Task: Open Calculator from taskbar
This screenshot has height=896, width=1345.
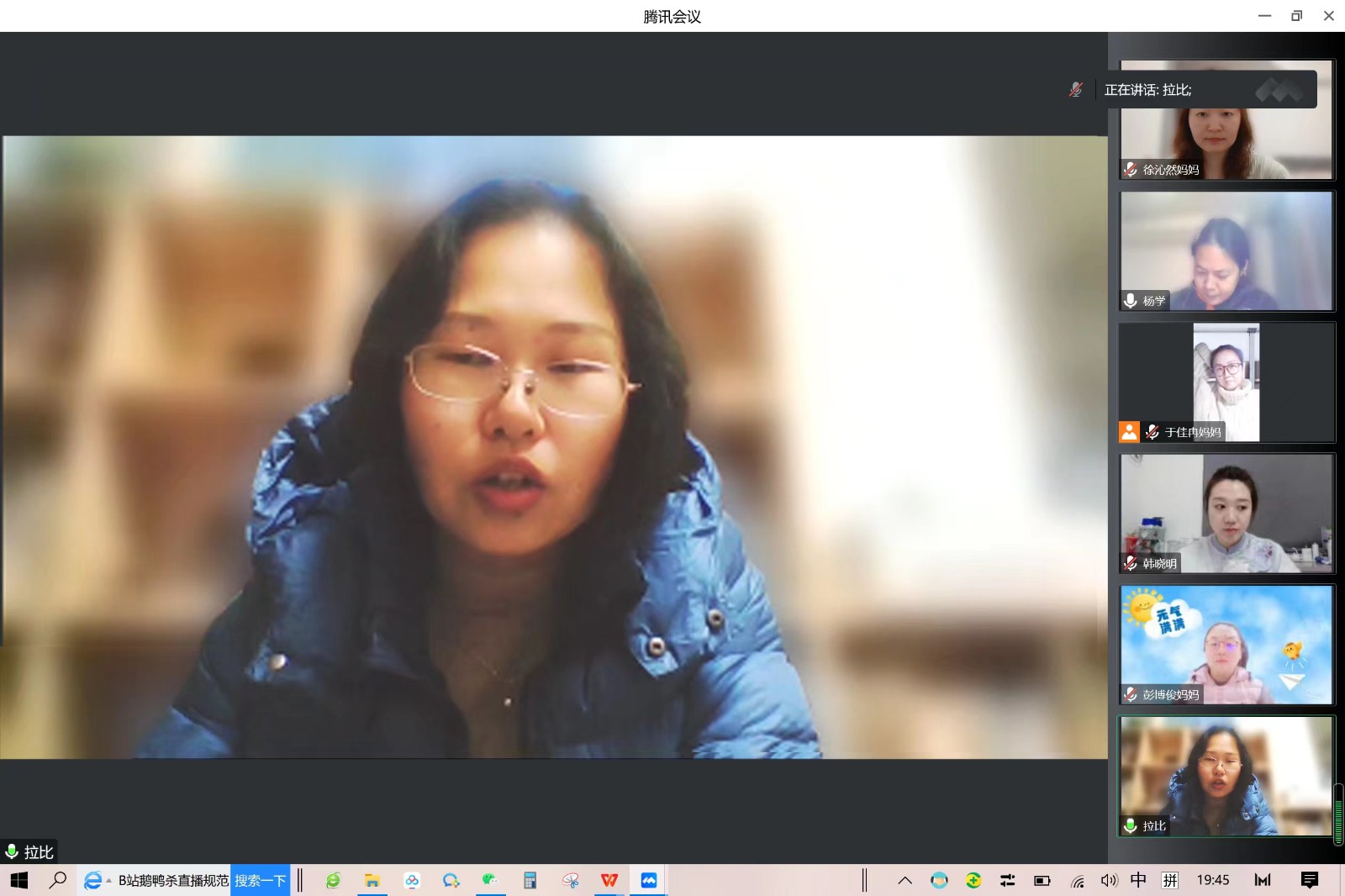Action: point(530,880)
